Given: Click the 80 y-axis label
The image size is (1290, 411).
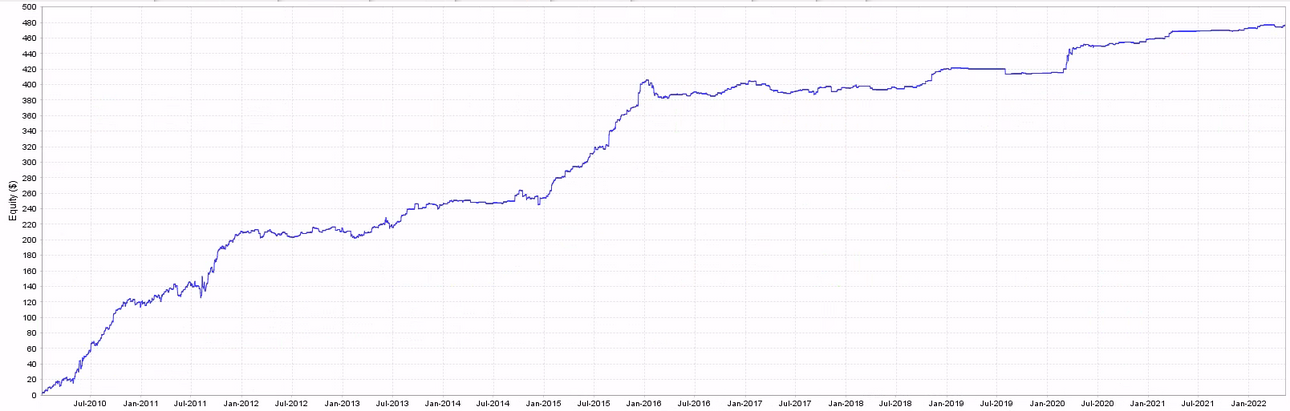Looking at the screenshot, I should (32, 333).
